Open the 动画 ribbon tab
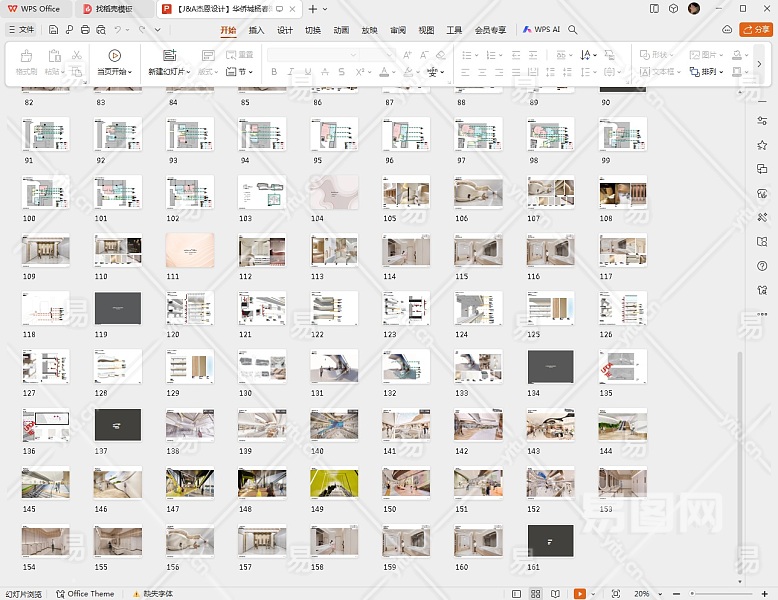The image size is (778, 600). point(341,30)
